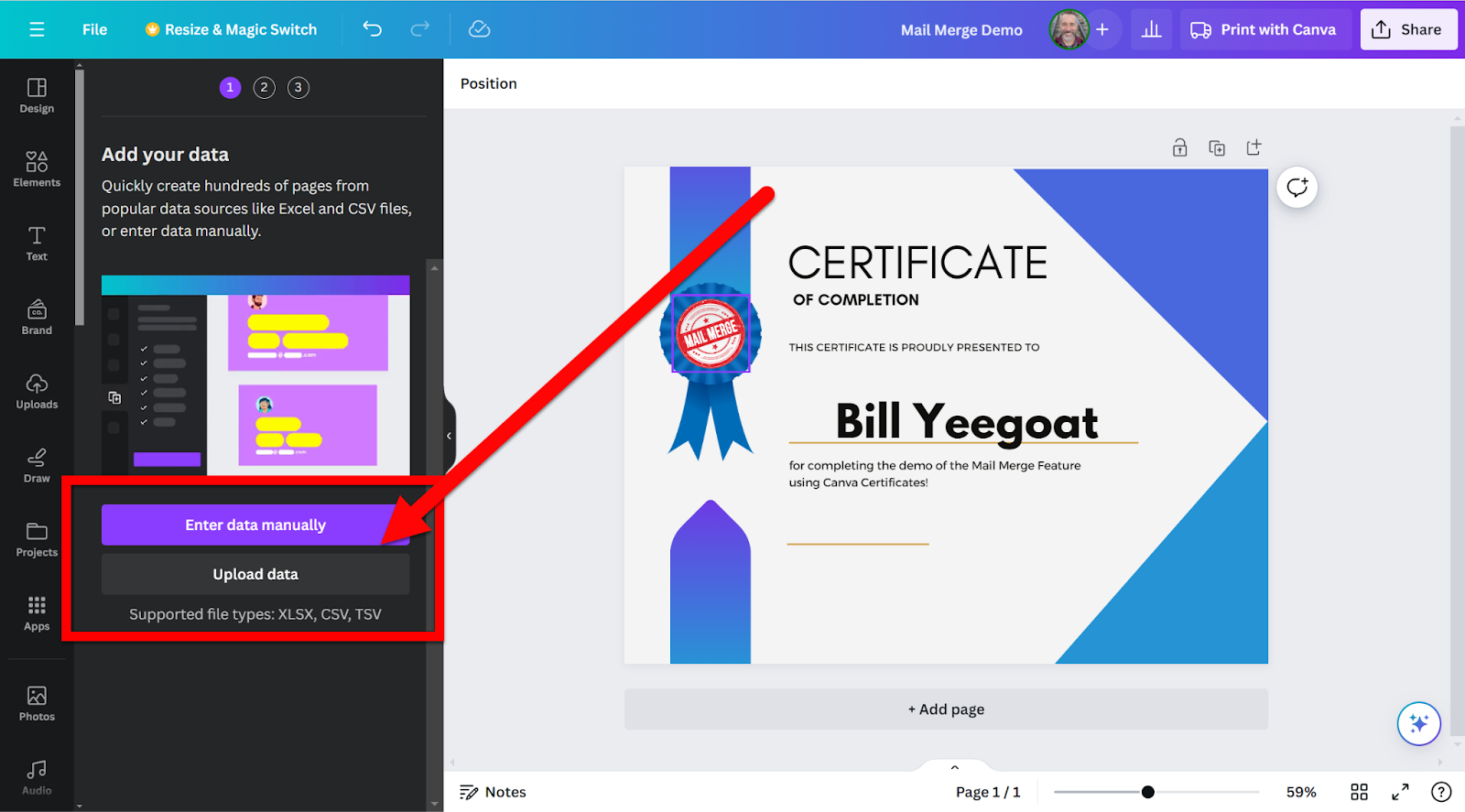Enter fullscreen present mode

[1400, 792]
